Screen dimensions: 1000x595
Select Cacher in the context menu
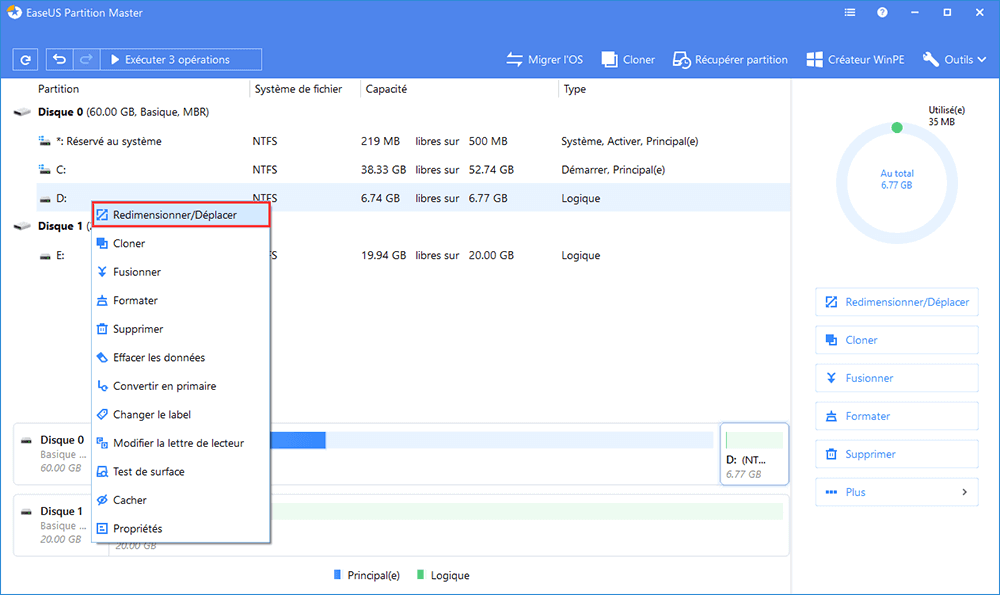pyautogui.click(x=181, y=500)
